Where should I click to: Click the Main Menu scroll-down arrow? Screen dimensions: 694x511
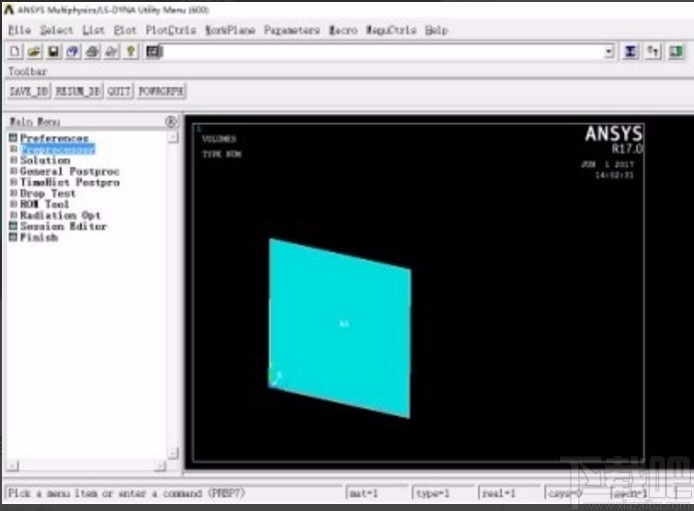173,453
